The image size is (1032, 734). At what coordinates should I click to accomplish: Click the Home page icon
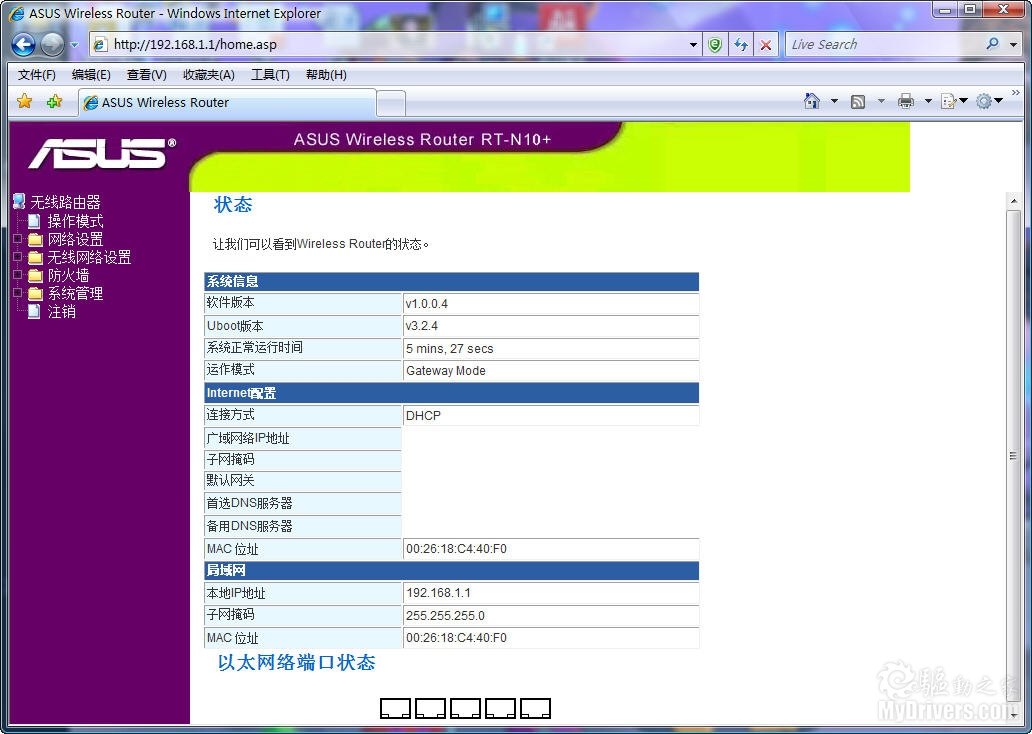click(x=812, y=101)
